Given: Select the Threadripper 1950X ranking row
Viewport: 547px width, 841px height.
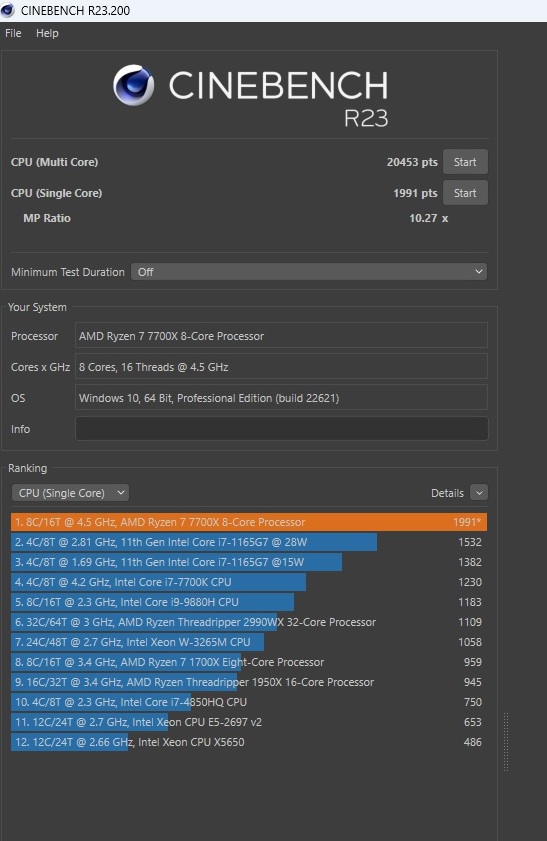Looking at the screenshot, I should coord(249,682).
